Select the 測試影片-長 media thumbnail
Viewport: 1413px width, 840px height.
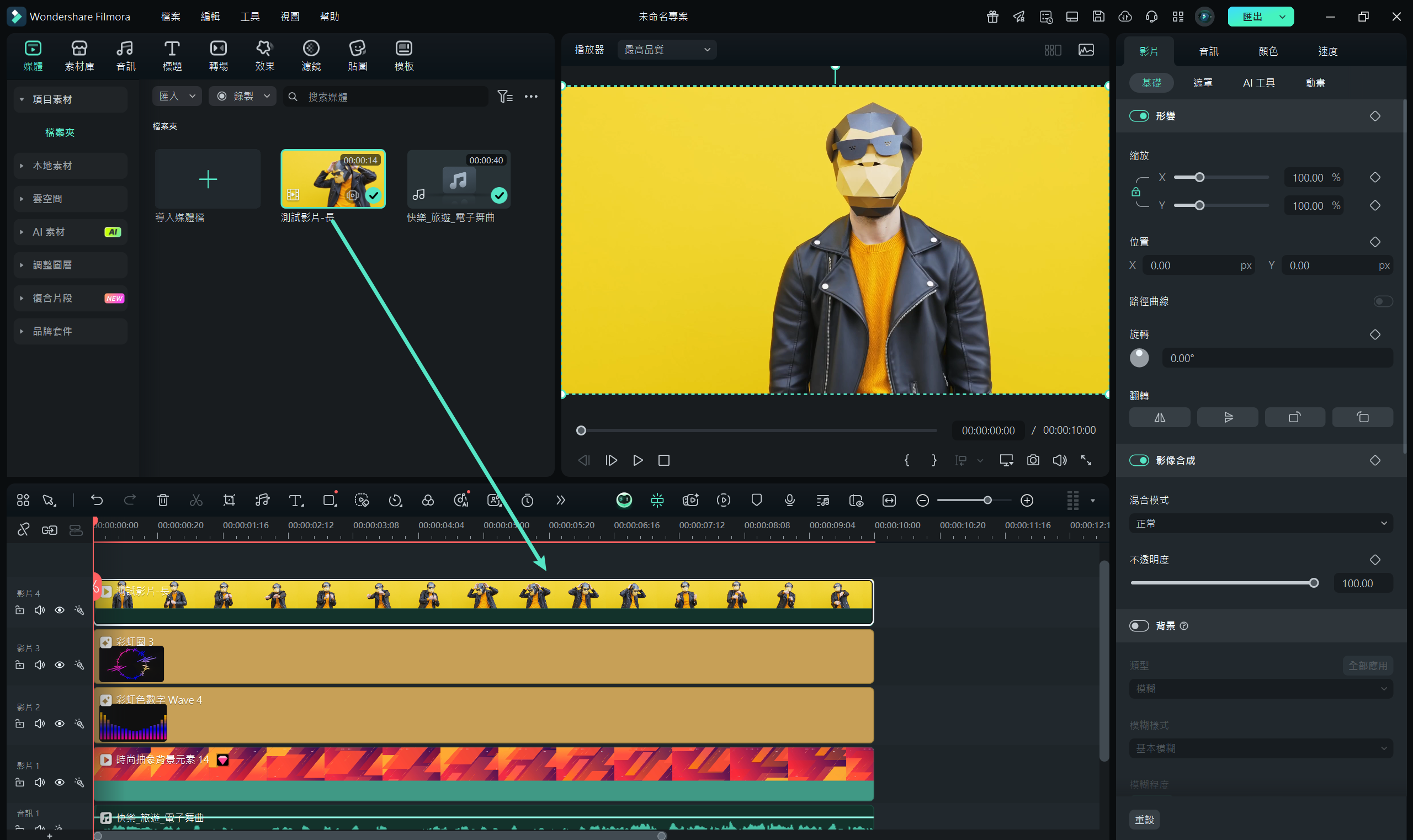(333, 179)
